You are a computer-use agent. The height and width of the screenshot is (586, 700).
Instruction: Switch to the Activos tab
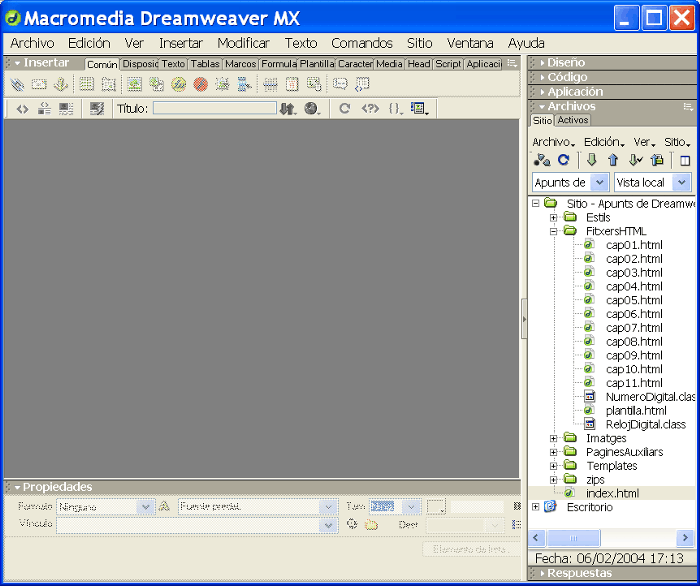573,120
